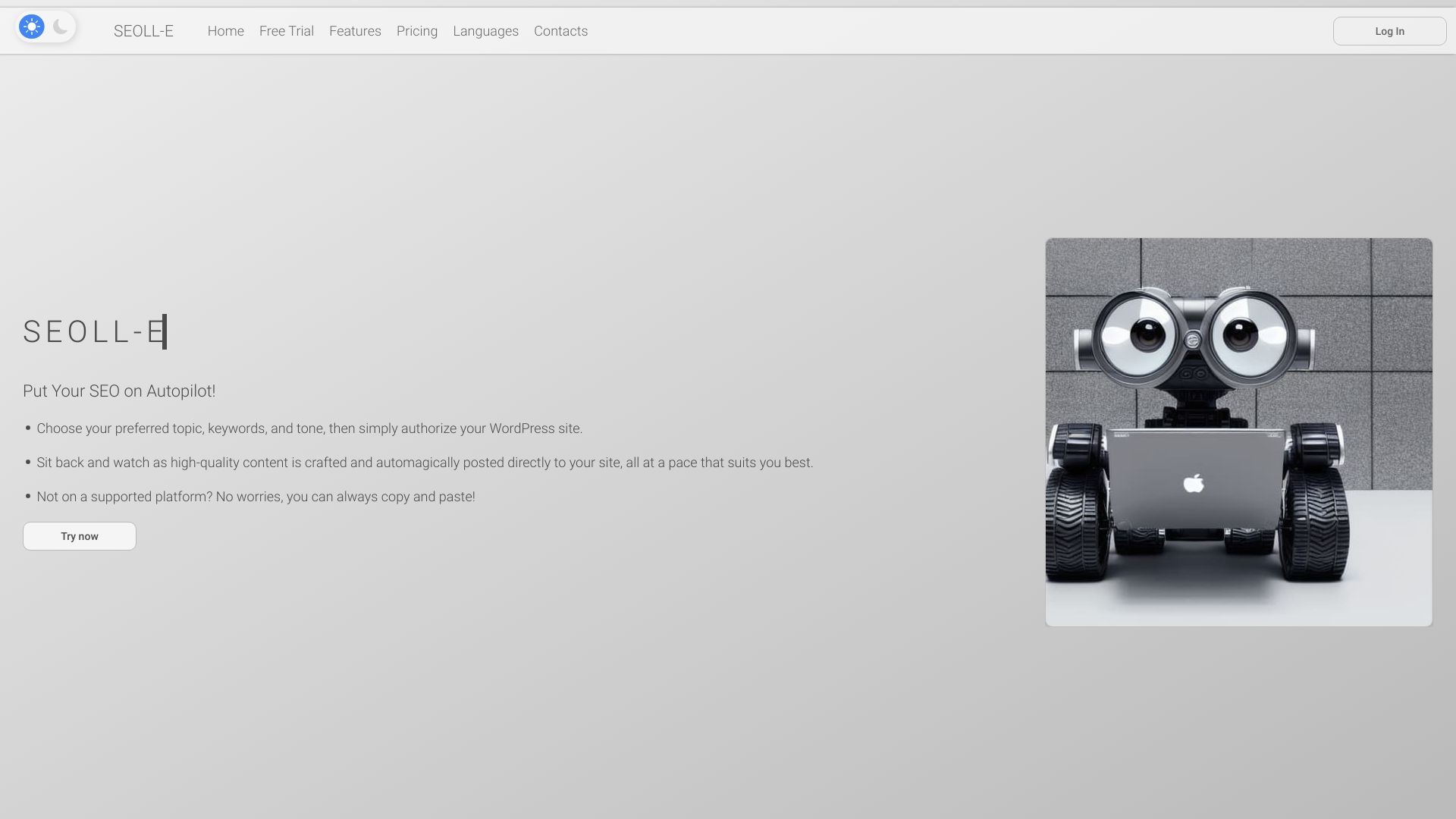Expand the Languages menu

(485, 31)
